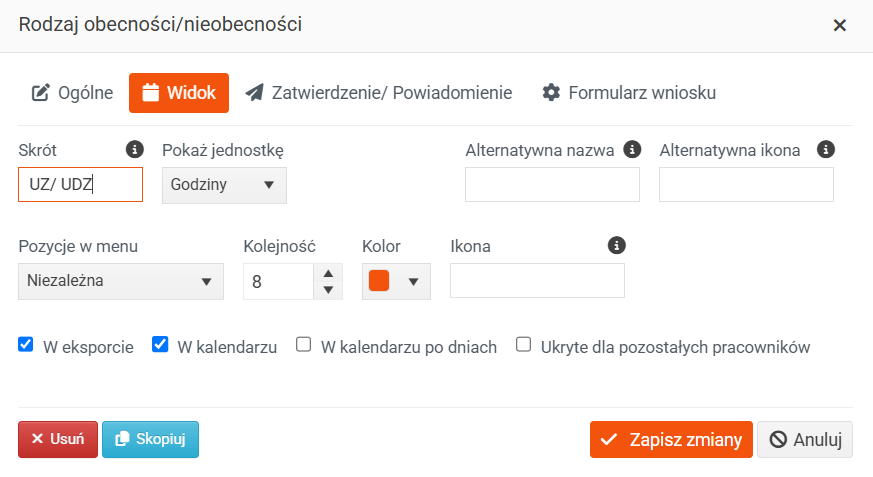The height and width of the screenshot is (477, 873).
Task: Close the dialog with the X icon
Action: pos(840,25)
